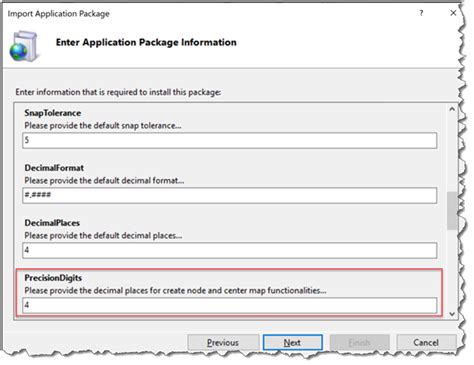Click the scrollbar up arrow

coord(452,109)
